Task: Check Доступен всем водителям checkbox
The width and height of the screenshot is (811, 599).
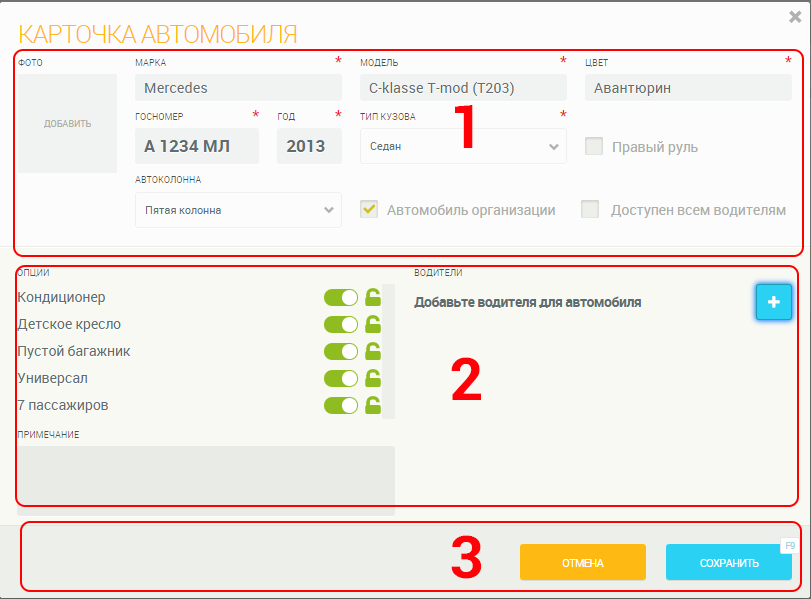Action: tap(591, 209)
